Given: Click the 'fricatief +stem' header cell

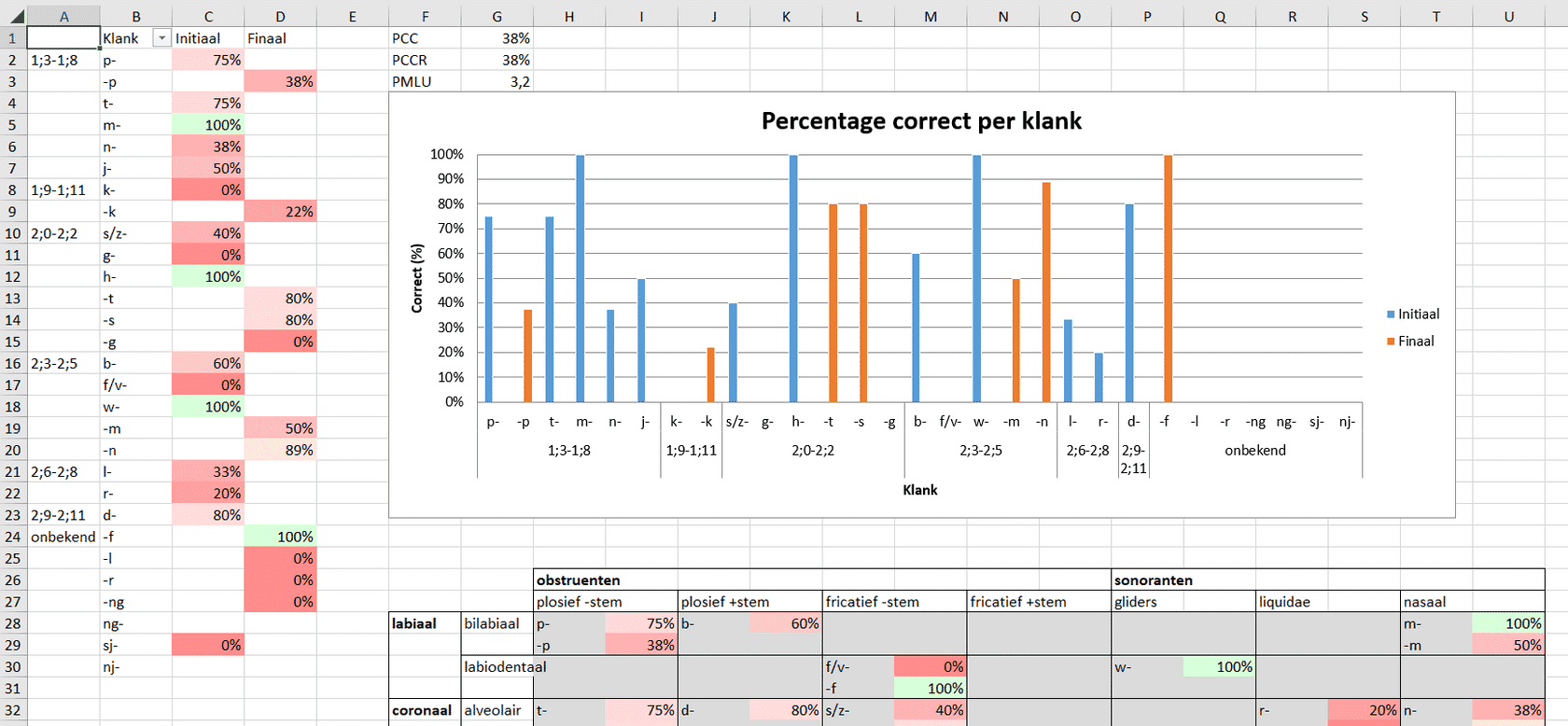Looking at the screenshot, I should tap(1039, 602).
